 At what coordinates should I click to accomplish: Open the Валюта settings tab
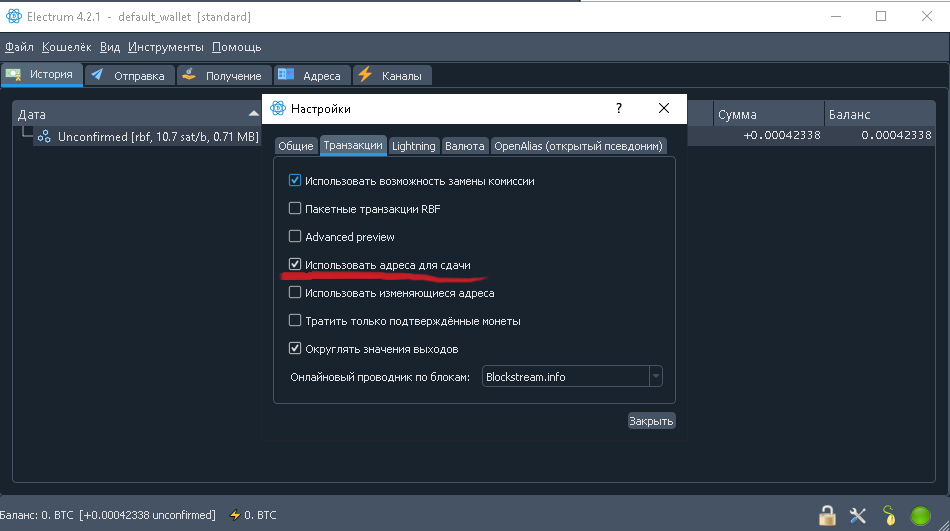point(465,146)
